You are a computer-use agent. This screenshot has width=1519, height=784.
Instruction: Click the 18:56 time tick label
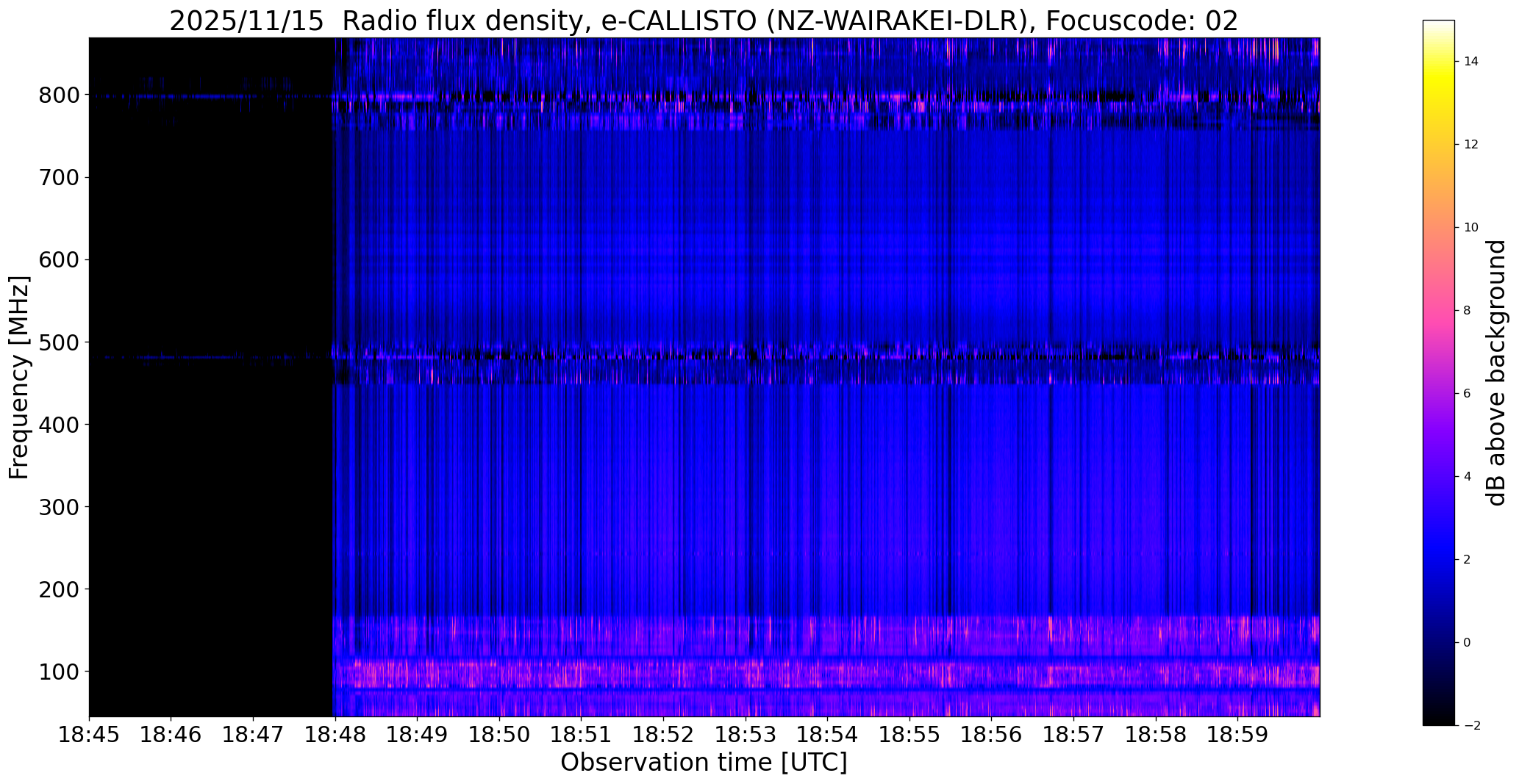tap(992, 736)
